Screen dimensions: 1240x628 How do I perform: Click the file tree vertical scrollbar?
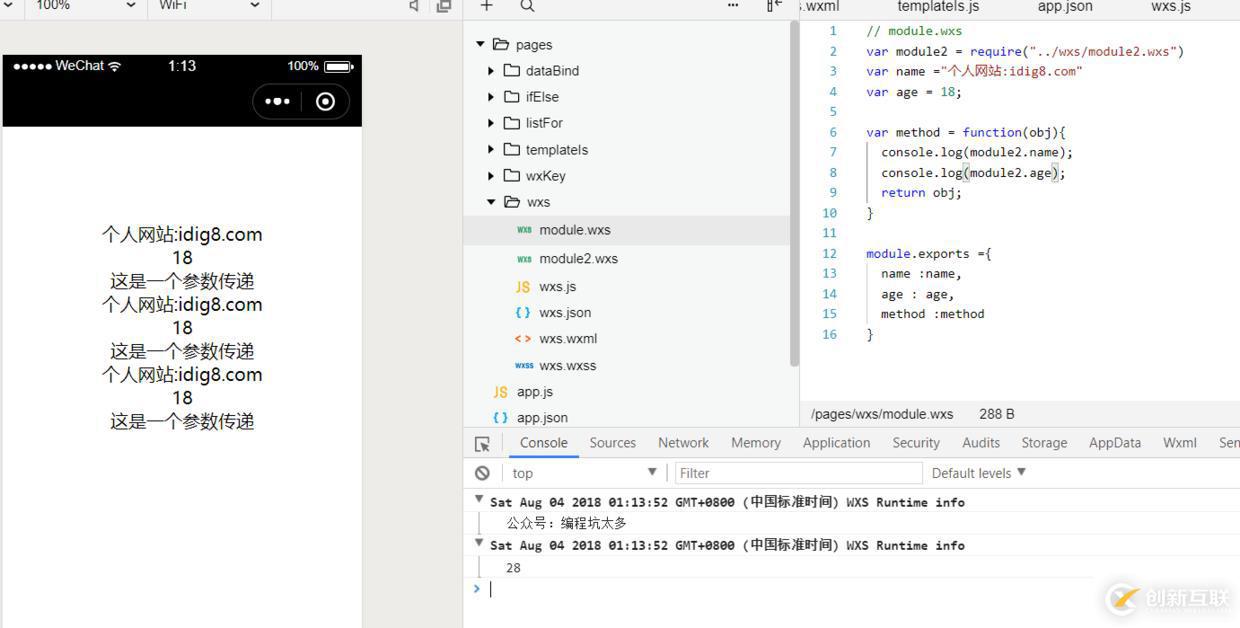(x=795, y=195)
